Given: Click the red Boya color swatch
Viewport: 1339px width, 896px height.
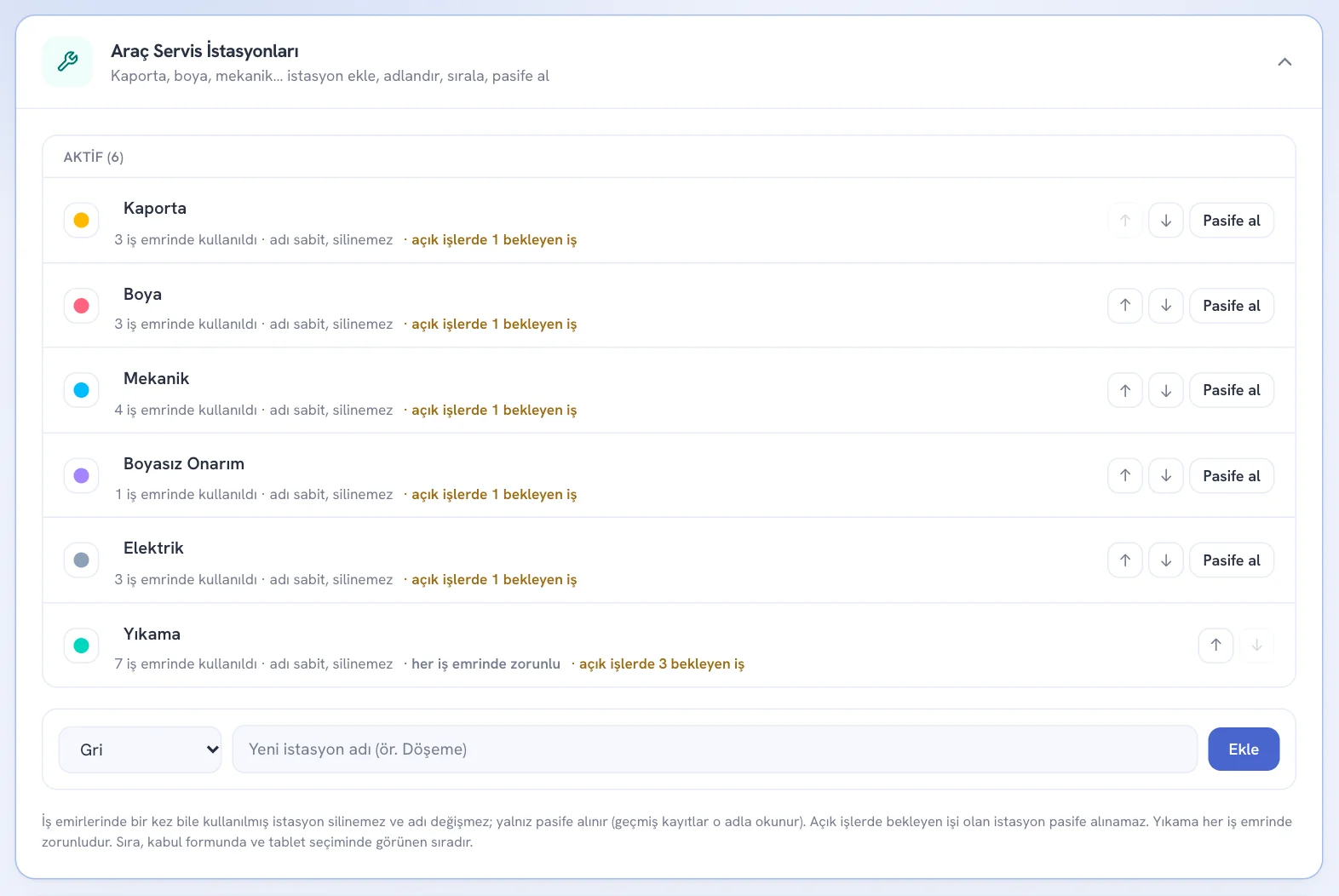Looking at the screenshot, I should (82, 306).
